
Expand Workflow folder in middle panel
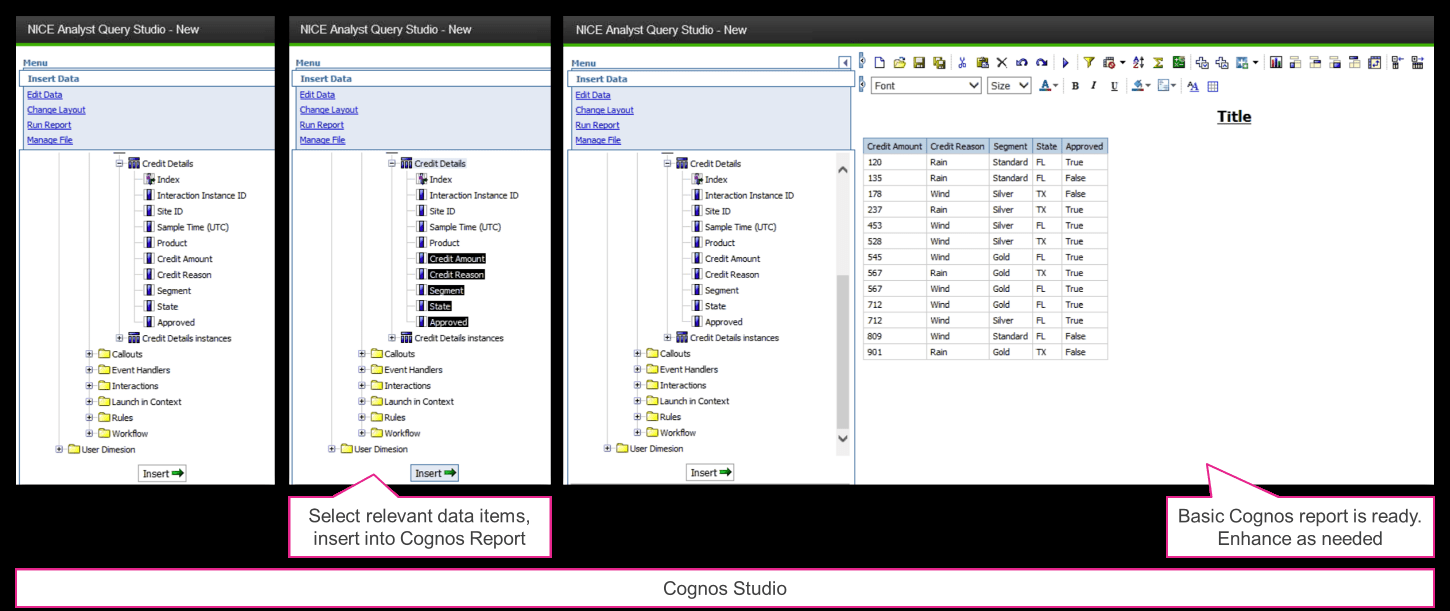(362, 433)
